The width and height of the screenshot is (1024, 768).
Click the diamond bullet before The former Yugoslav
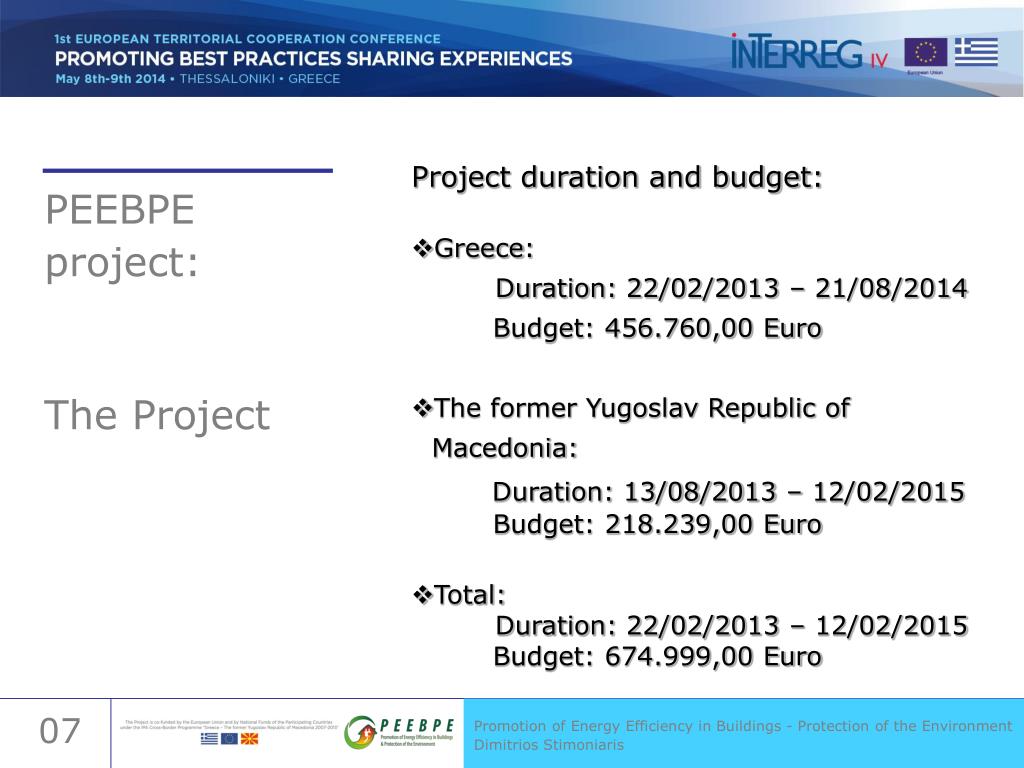pyautogui.click(x=423, y=409)
